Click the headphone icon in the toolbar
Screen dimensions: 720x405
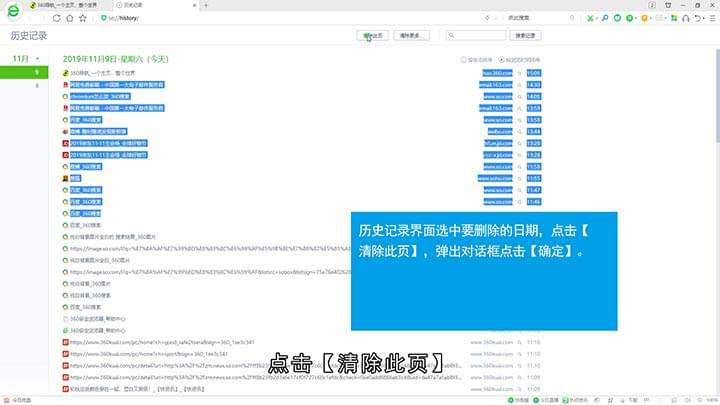point(686,18)
